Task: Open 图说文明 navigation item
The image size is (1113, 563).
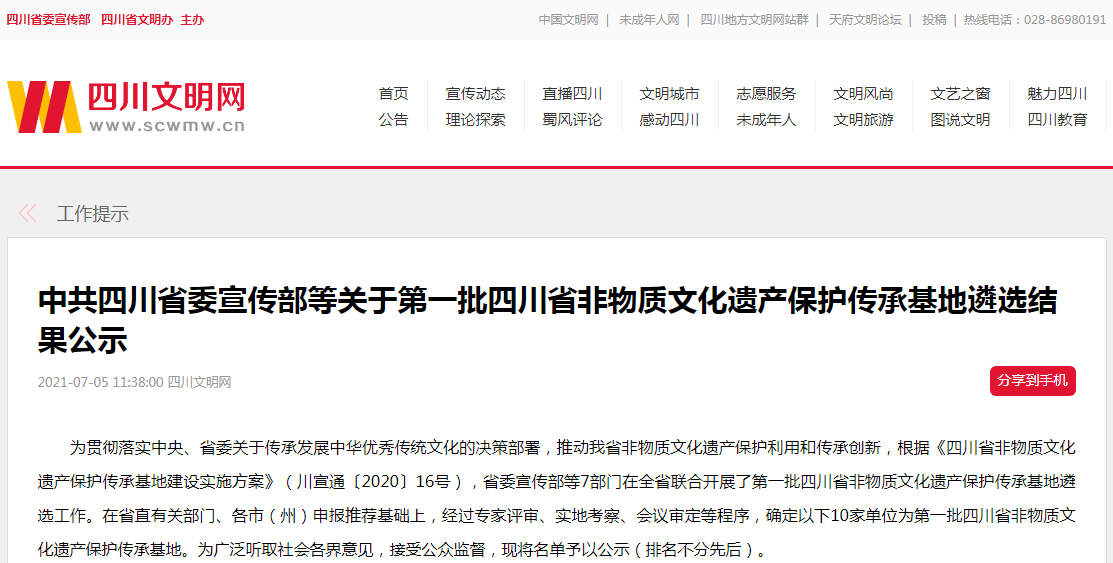Action: tap(960, 120)
